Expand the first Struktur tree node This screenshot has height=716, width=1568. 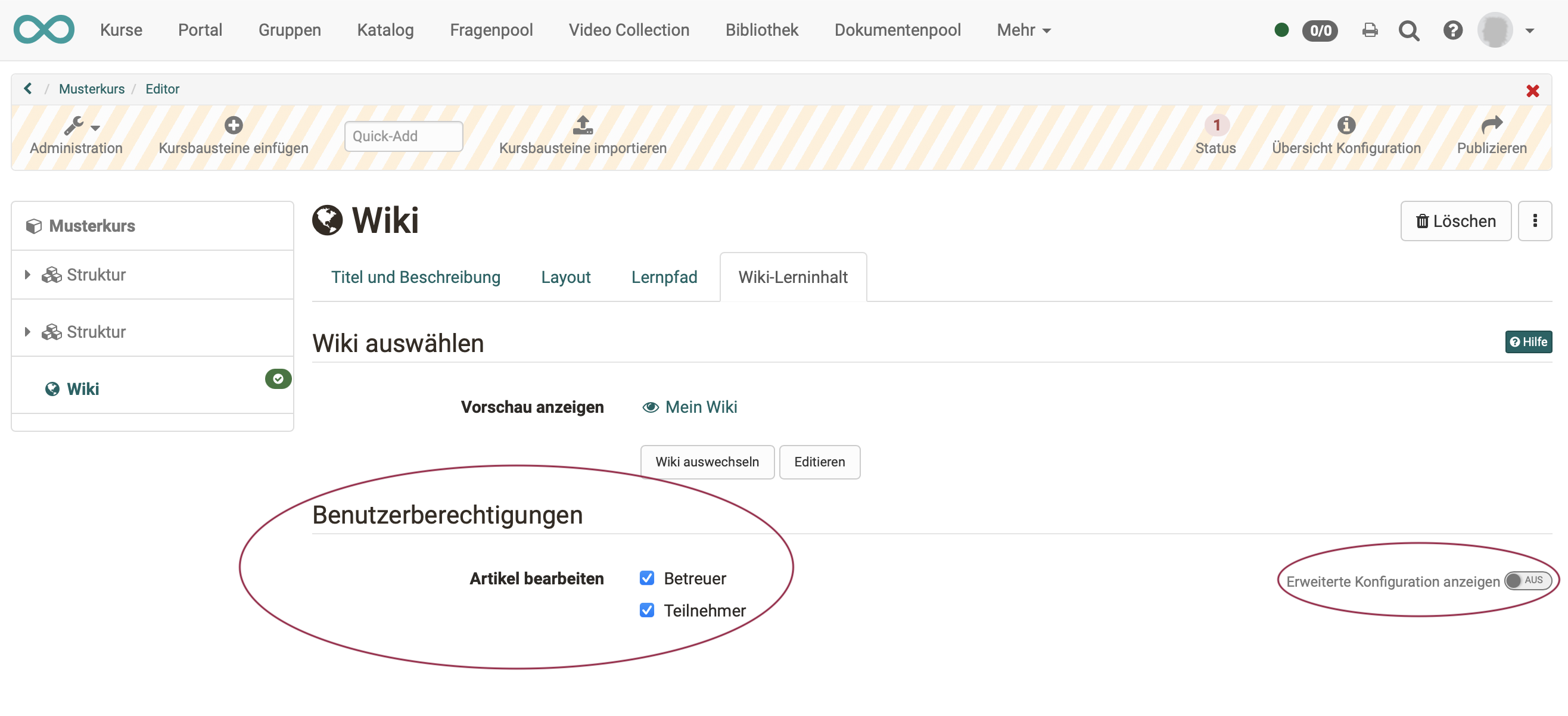point(27,274)
